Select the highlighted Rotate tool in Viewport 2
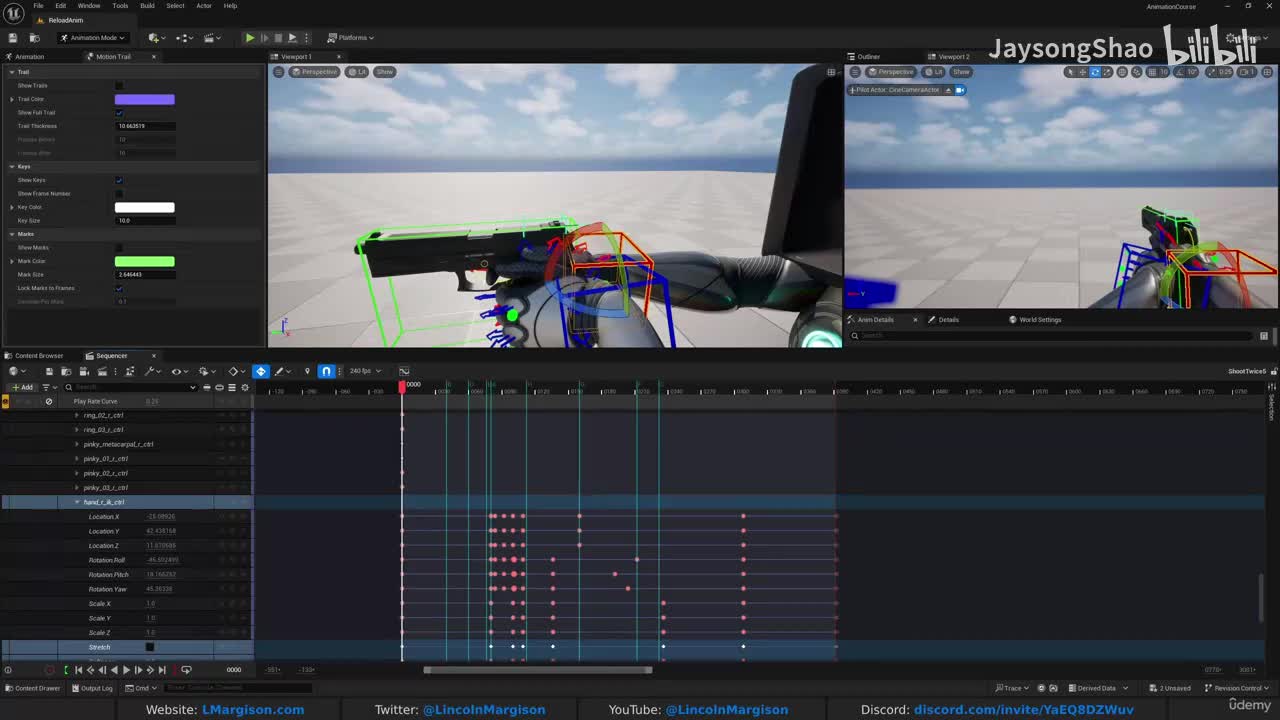Screen dimensions: 1280x720 tap(1095, 72)
